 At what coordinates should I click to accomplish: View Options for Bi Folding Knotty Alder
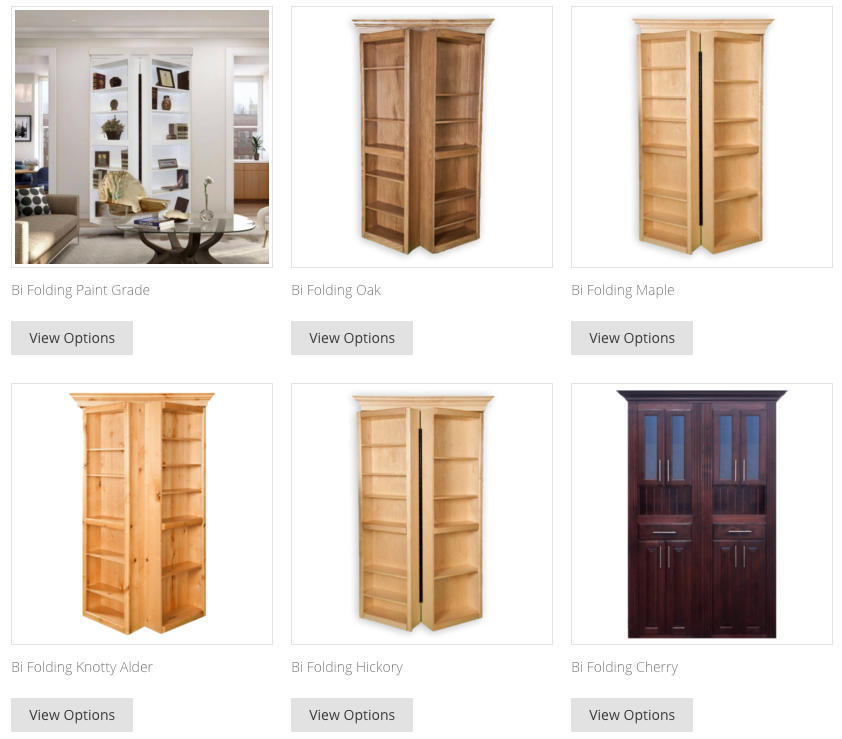(x=72, y=715)
